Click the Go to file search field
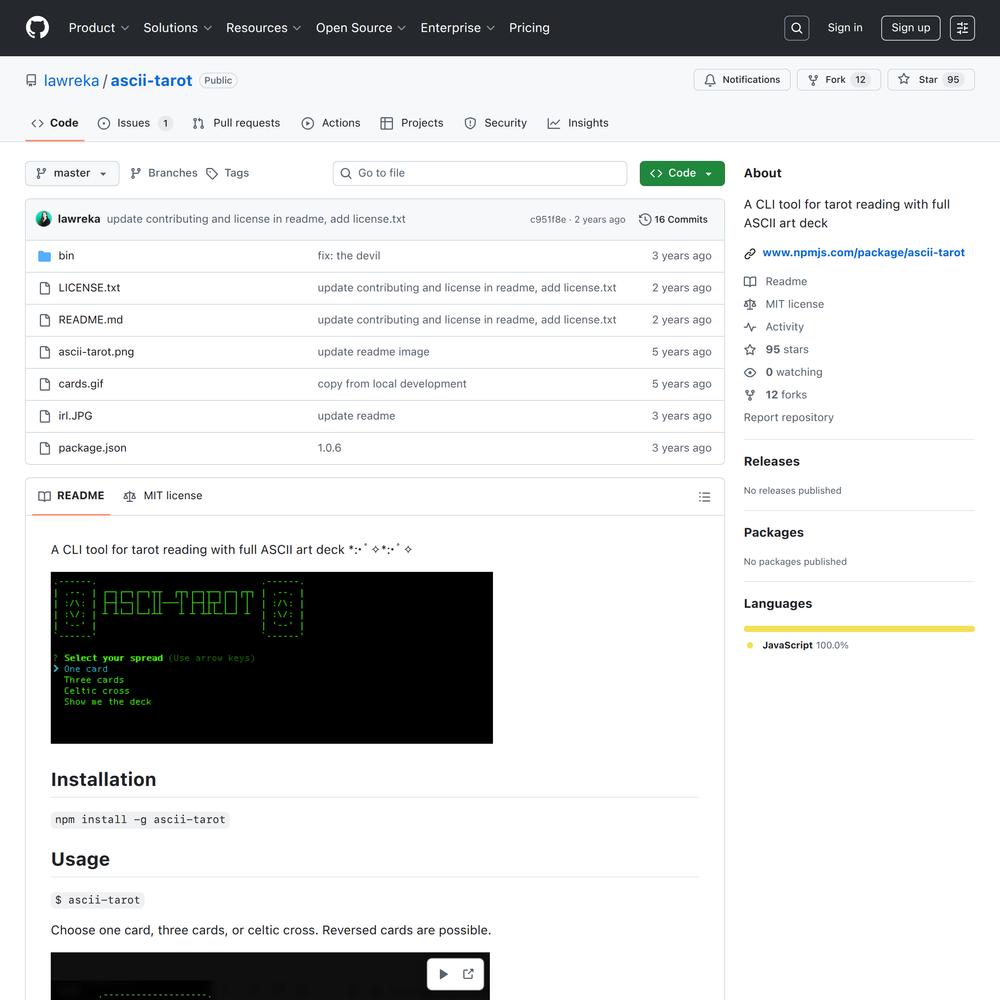 [x=480, y=173]
